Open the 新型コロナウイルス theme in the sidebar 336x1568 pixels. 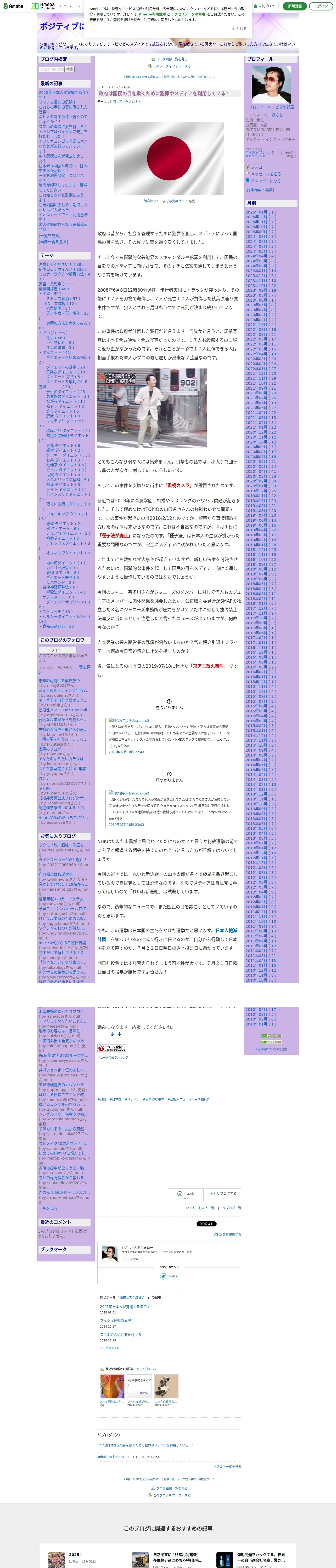[x=62, y=269]
